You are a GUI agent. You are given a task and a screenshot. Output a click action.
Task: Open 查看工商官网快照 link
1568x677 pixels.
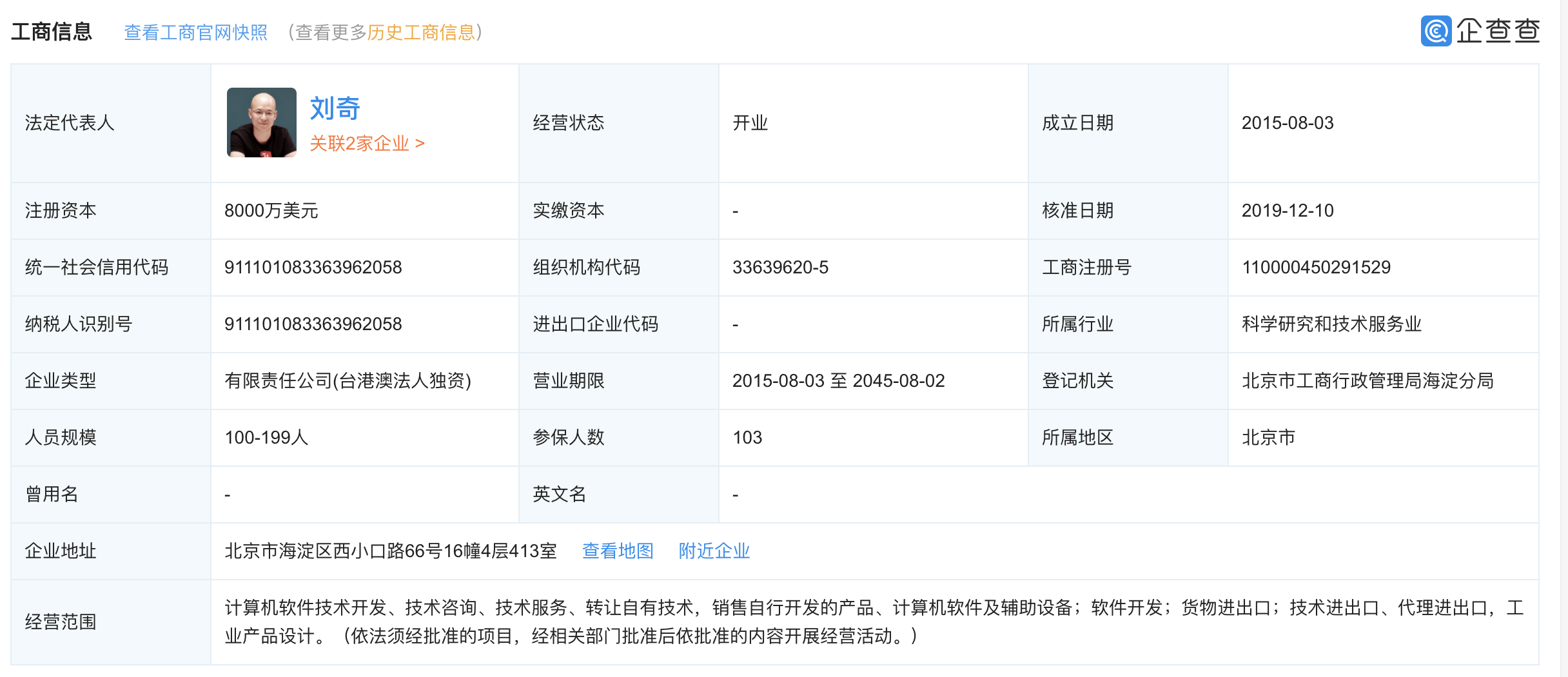tap(195, 32)
